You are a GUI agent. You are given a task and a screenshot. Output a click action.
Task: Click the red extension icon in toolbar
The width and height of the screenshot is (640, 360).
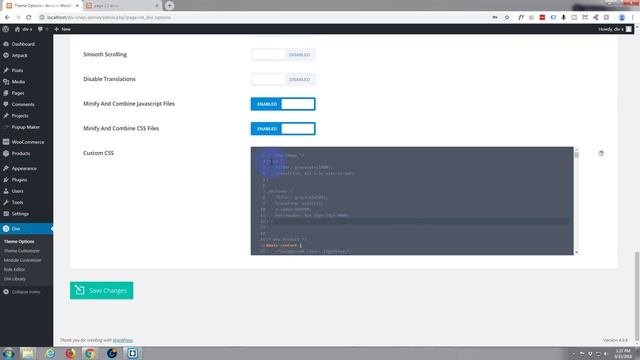[542, 18]
